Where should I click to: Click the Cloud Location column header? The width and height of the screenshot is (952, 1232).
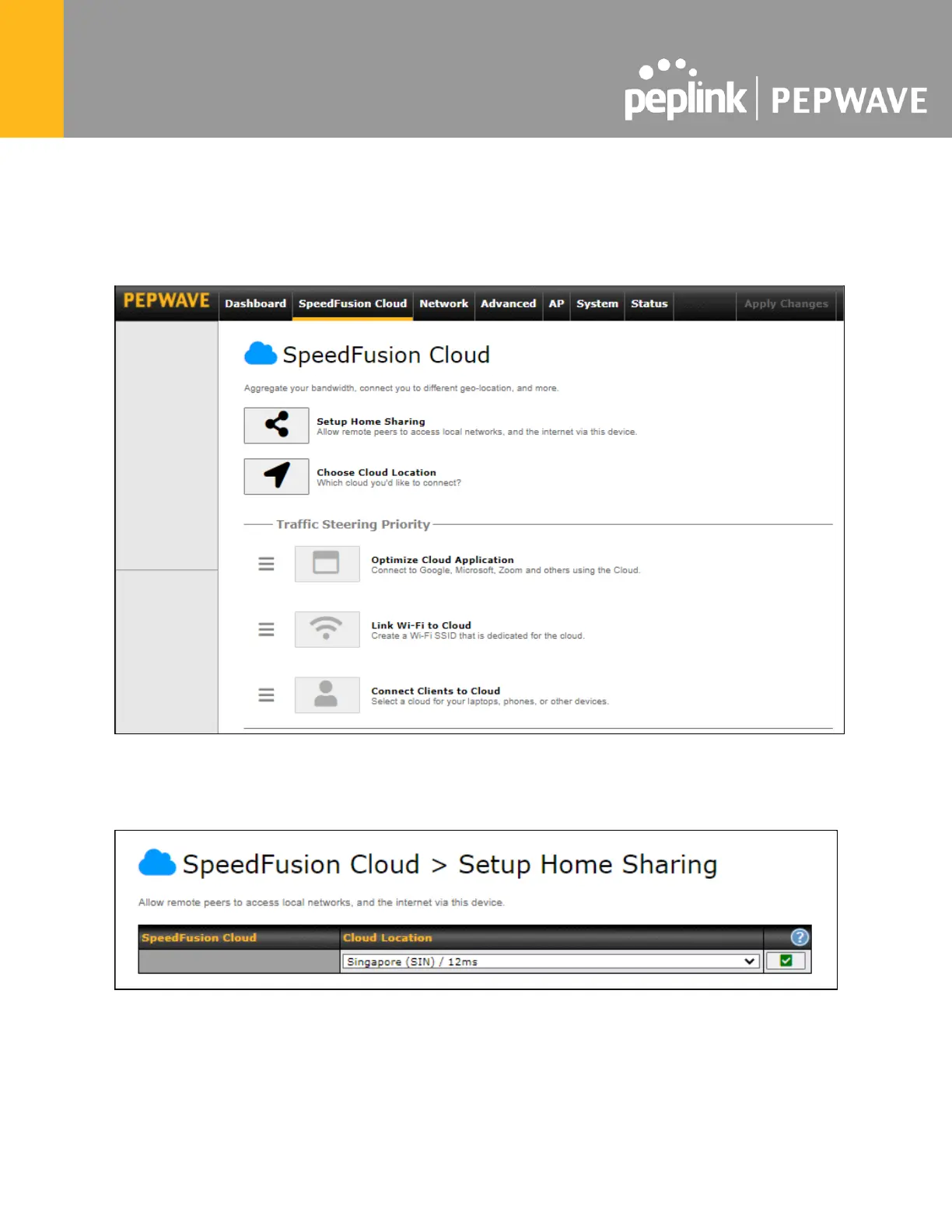pos(387,937)
